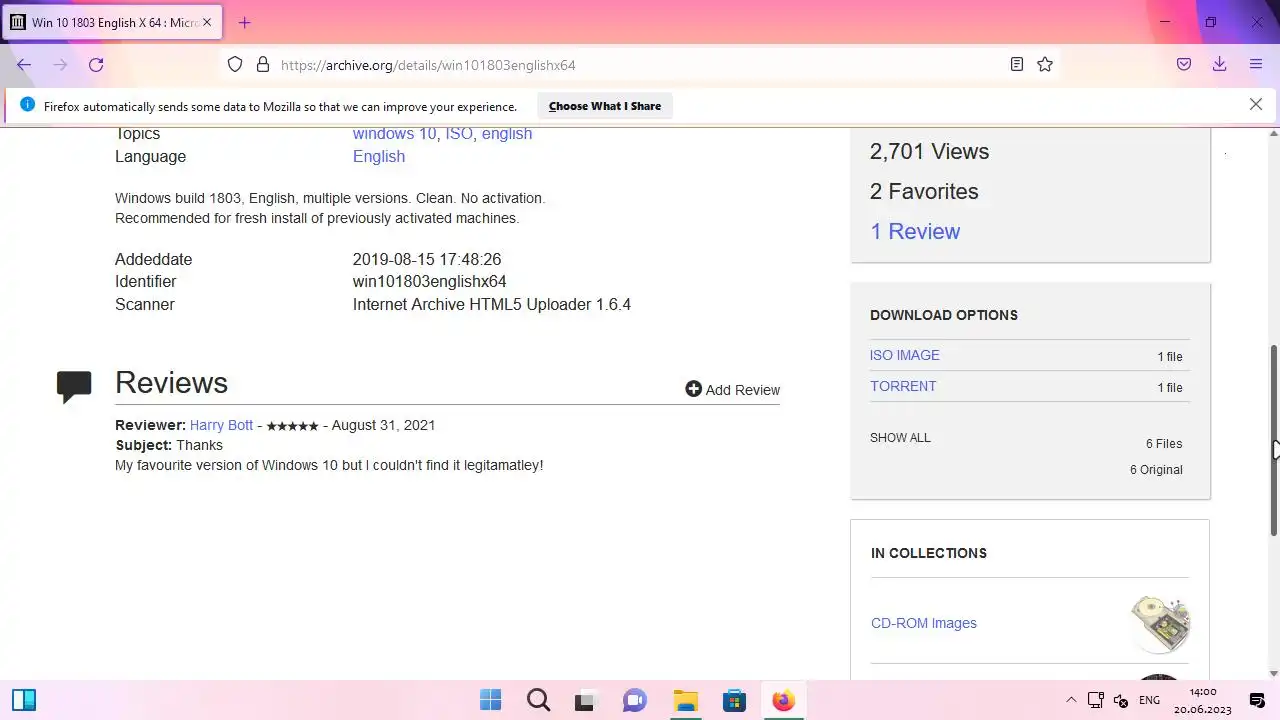1280x720 pixels.
Task: Dismiss the Mozilla data notification bar
Action: tap(1256, 104)
